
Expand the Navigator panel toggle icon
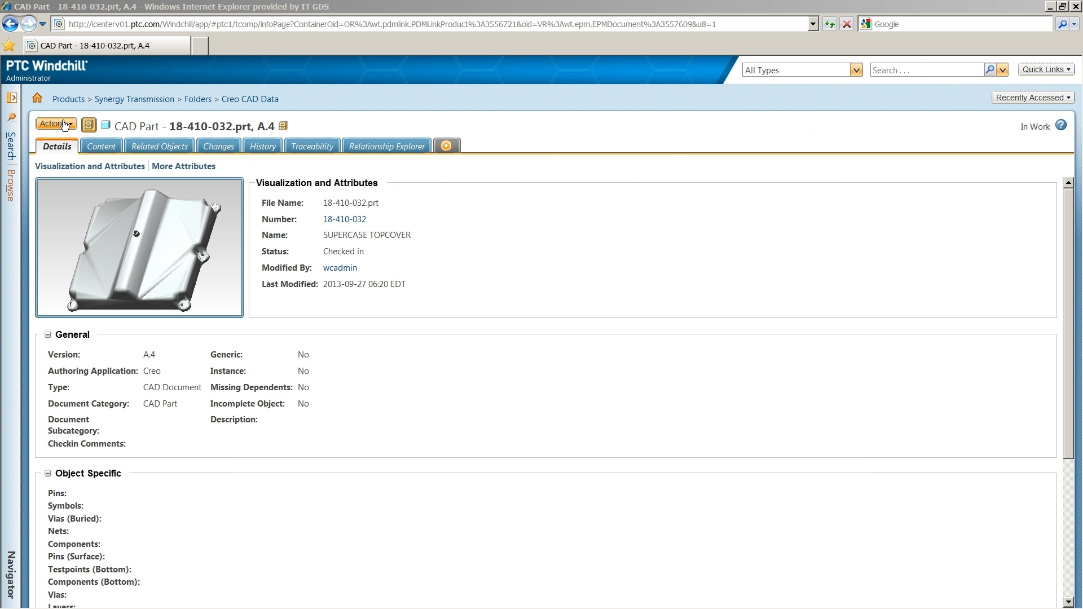coord(12,98)
